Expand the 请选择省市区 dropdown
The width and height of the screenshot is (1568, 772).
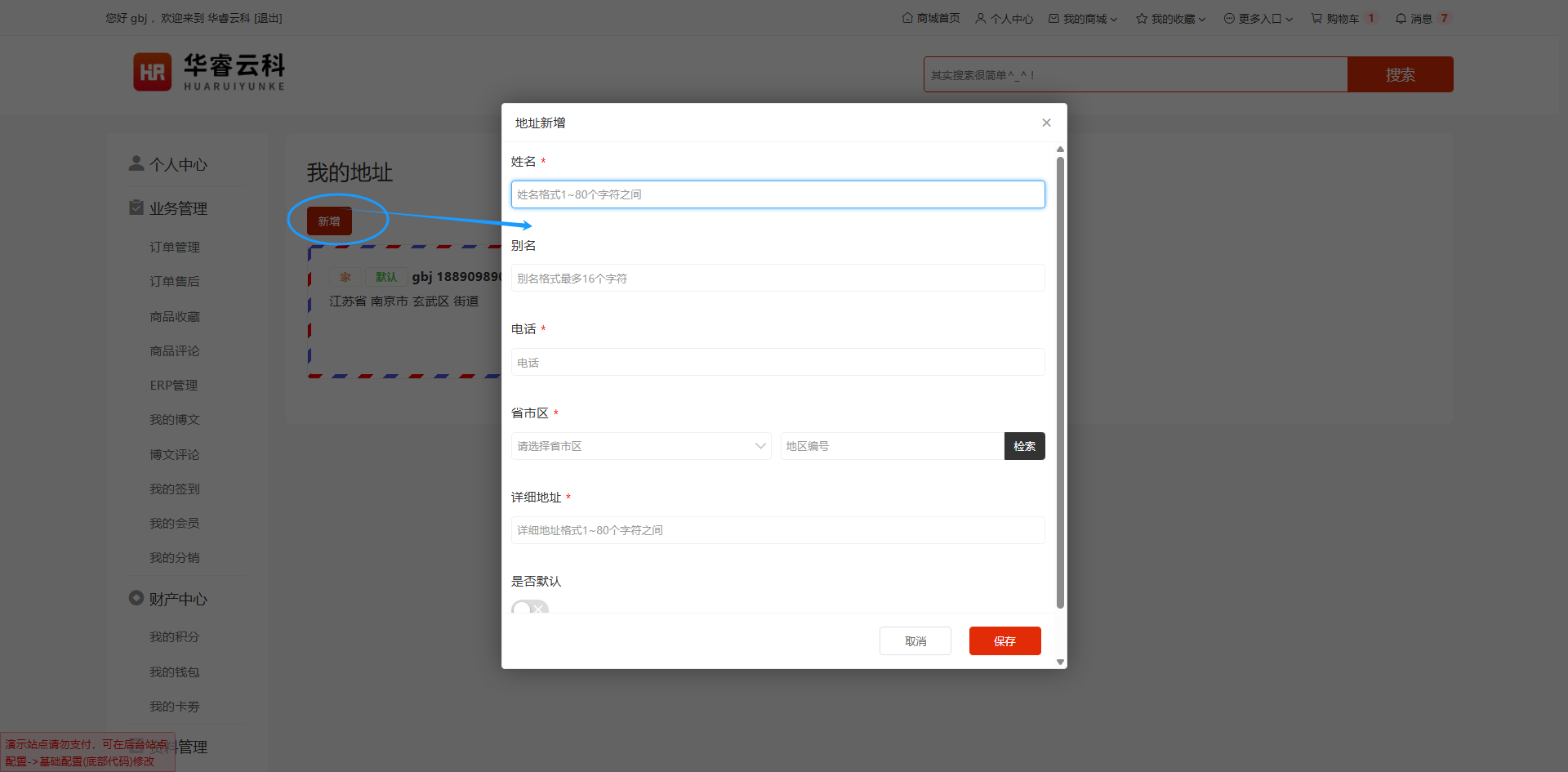click(x=641, y=446)
